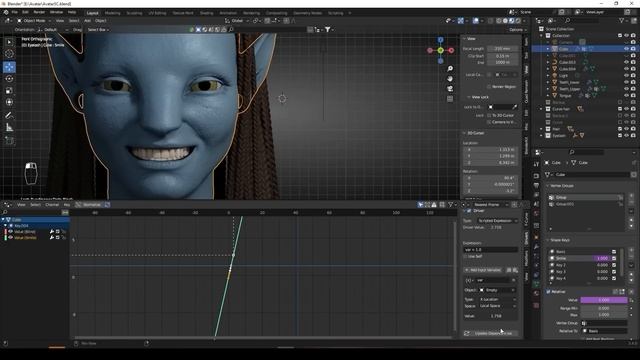Hide Cube.004 with its eye icon
This screenshot has width=640, height=360.
pyautogui.click(x=626, y=69)
